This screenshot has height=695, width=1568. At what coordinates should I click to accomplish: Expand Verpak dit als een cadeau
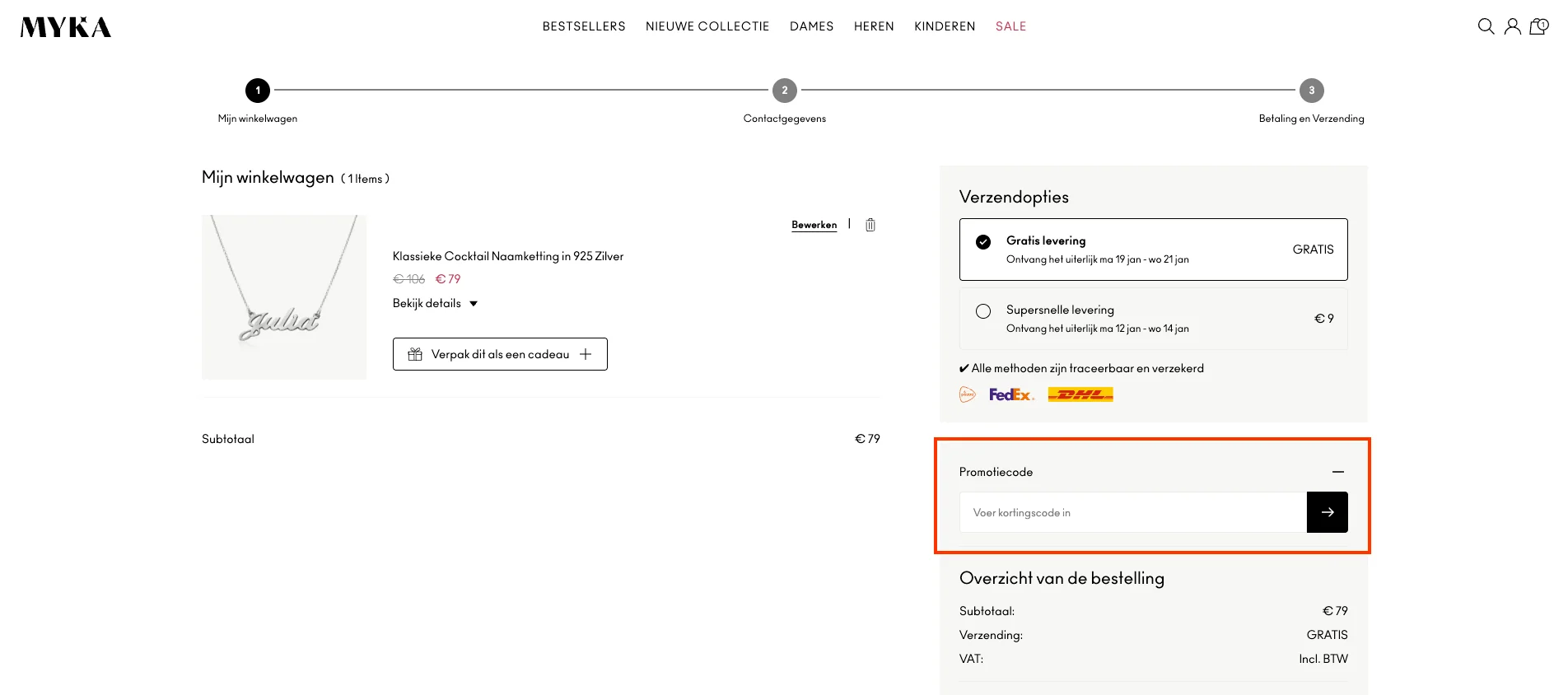click(x=500, y=354)
